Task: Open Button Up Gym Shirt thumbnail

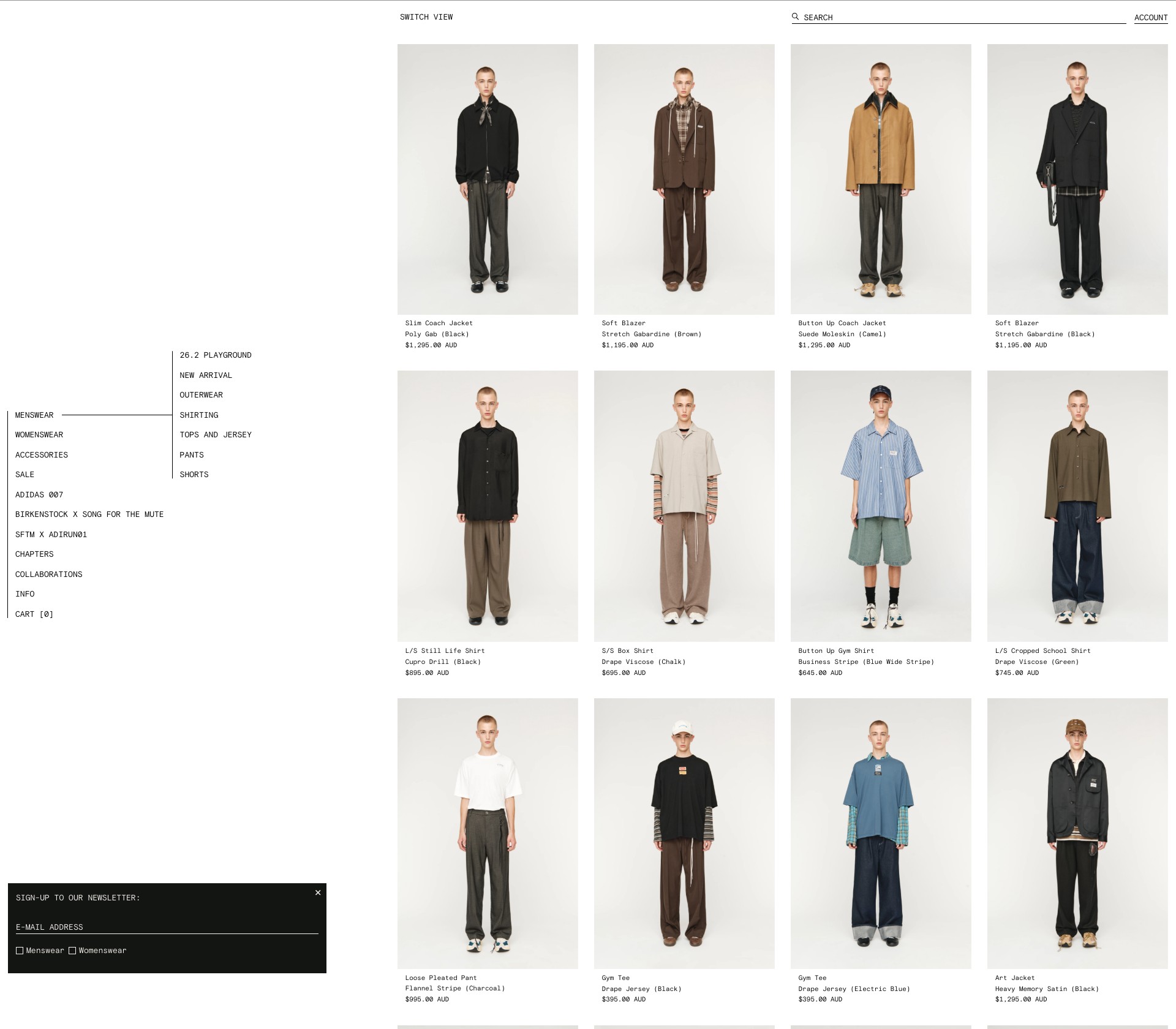Action: [881, 506]
